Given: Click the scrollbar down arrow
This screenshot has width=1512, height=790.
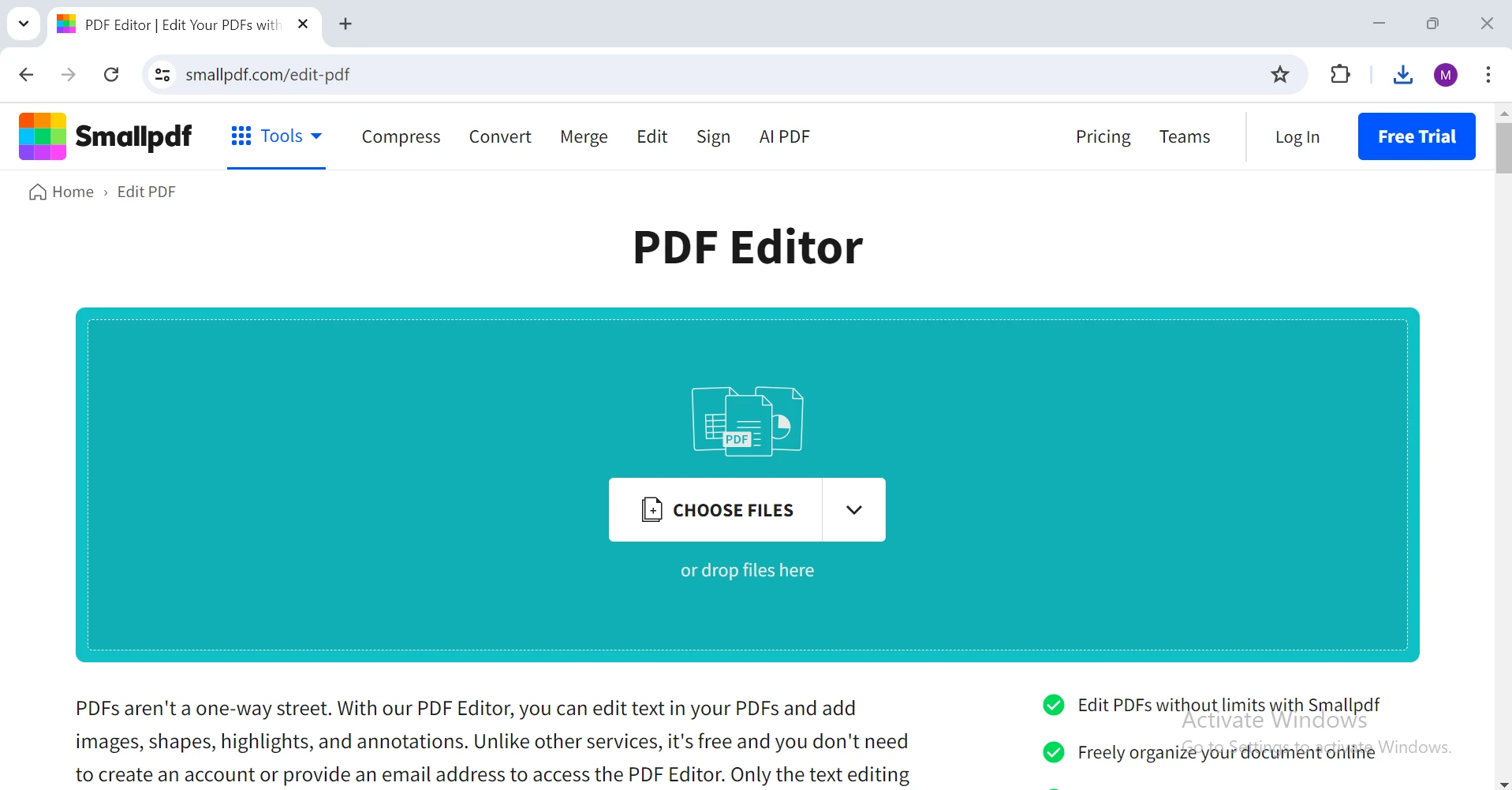Looking at the screenshot, I should point(1503,784).
